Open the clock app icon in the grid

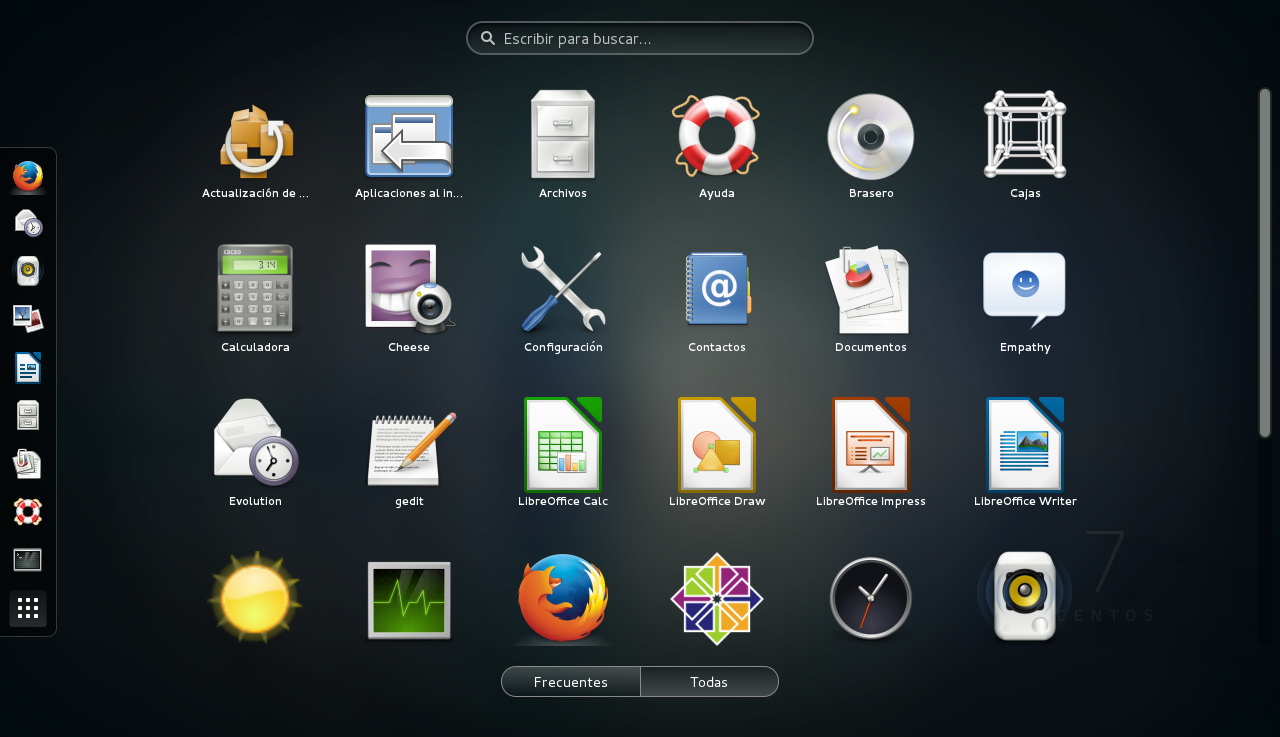click(x=871, y=598)
